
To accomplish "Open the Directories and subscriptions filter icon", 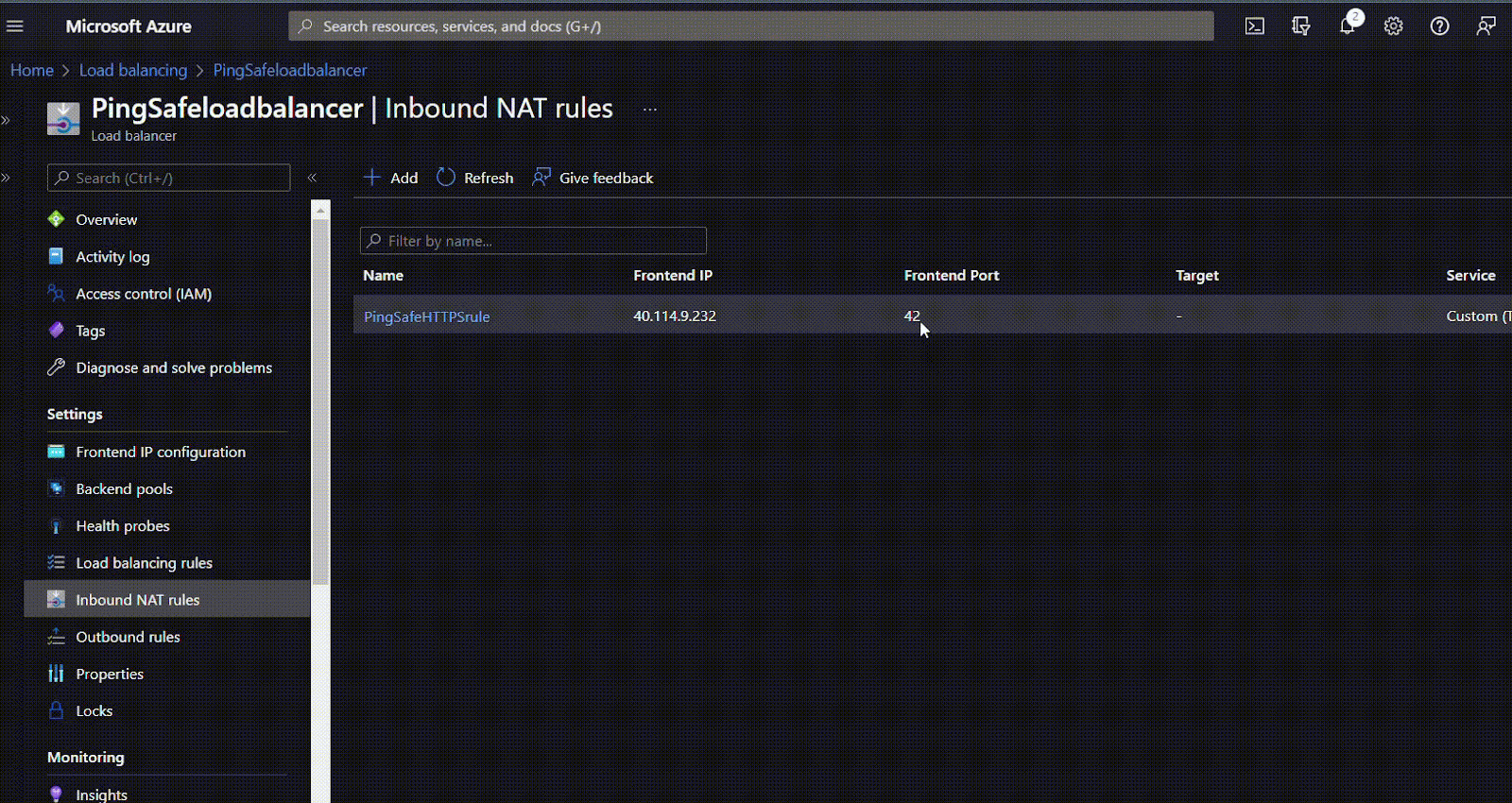I will click(1300, 26).
